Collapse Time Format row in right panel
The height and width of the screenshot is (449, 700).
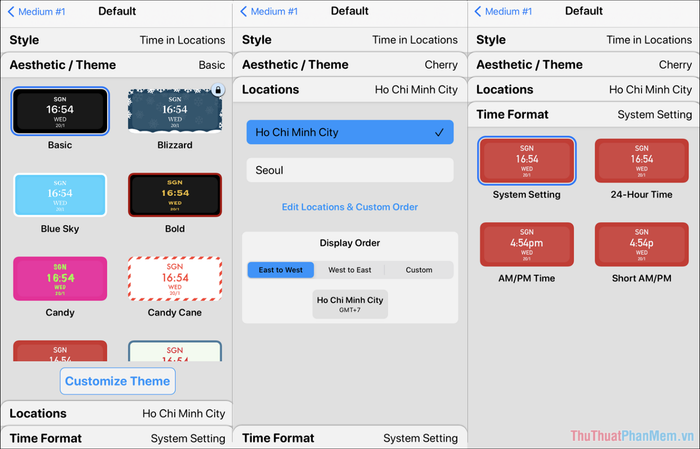[584, 115]
